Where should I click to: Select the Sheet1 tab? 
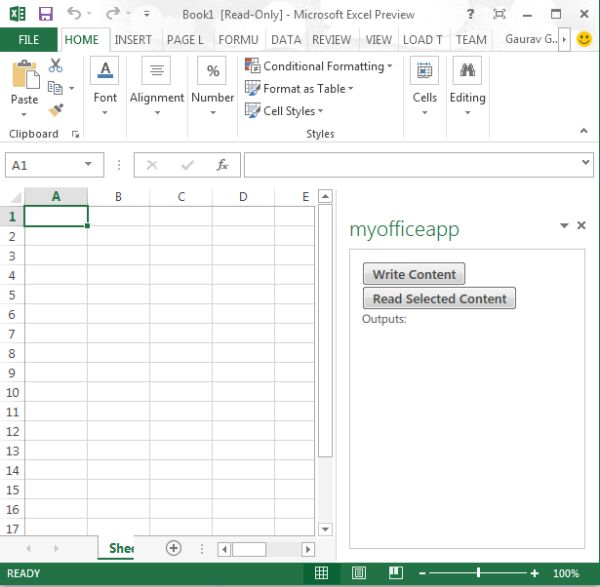click(x=116, y=548)
